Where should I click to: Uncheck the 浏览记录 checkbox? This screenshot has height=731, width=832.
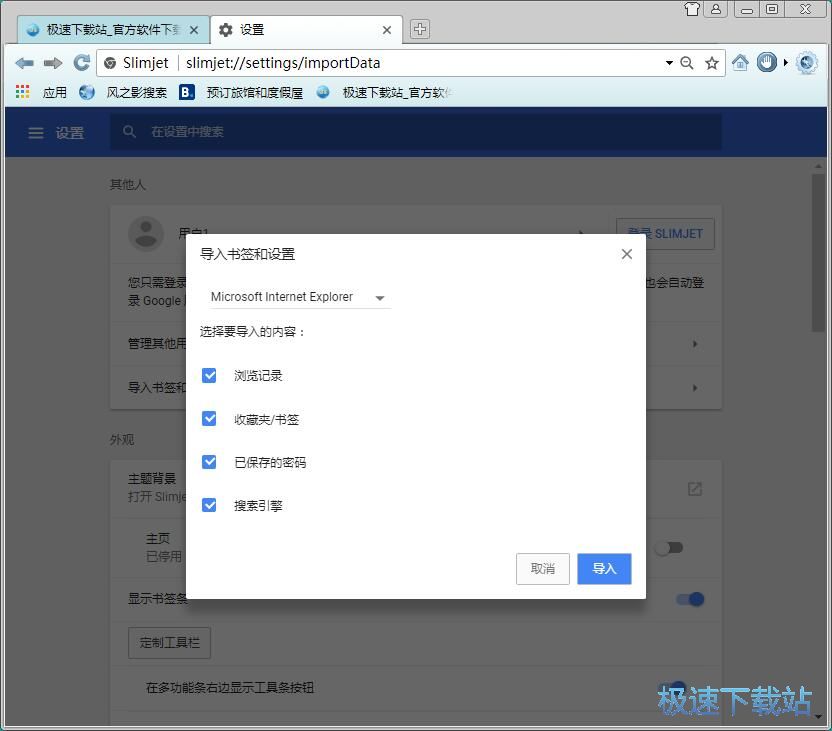[x=209, y=376]
